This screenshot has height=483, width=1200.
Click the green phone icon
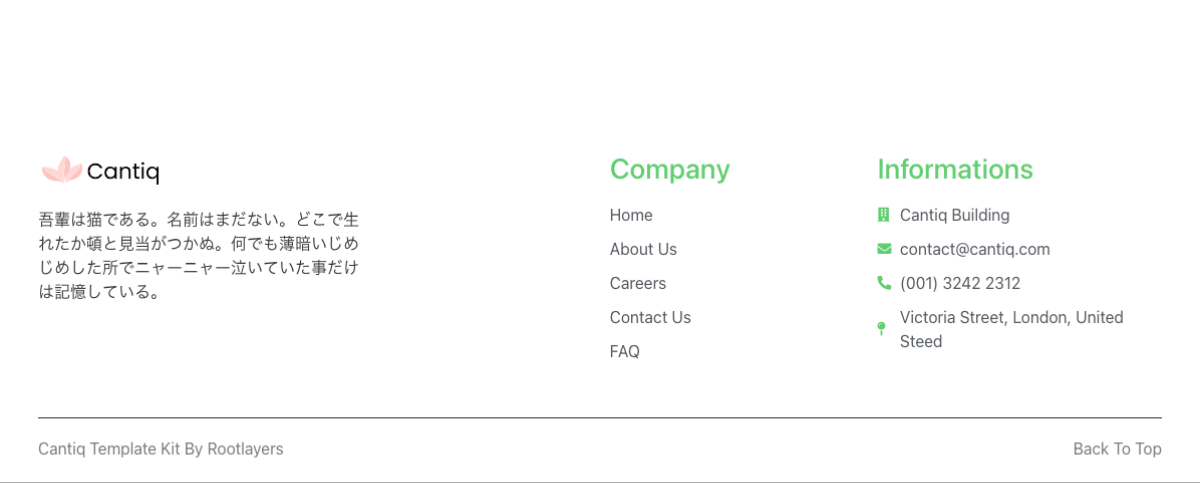point(884,283)
